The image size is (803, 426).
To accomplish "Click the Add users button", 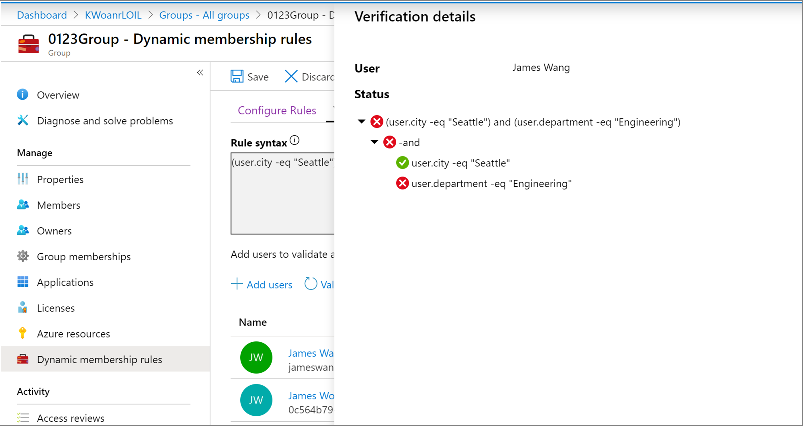I will coord(262,285).
